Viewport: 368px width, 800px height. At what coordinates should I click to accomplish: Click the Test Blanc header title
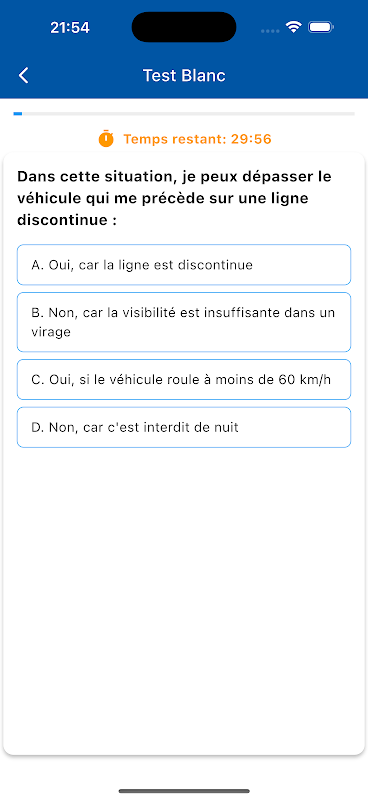click(184, 76)
